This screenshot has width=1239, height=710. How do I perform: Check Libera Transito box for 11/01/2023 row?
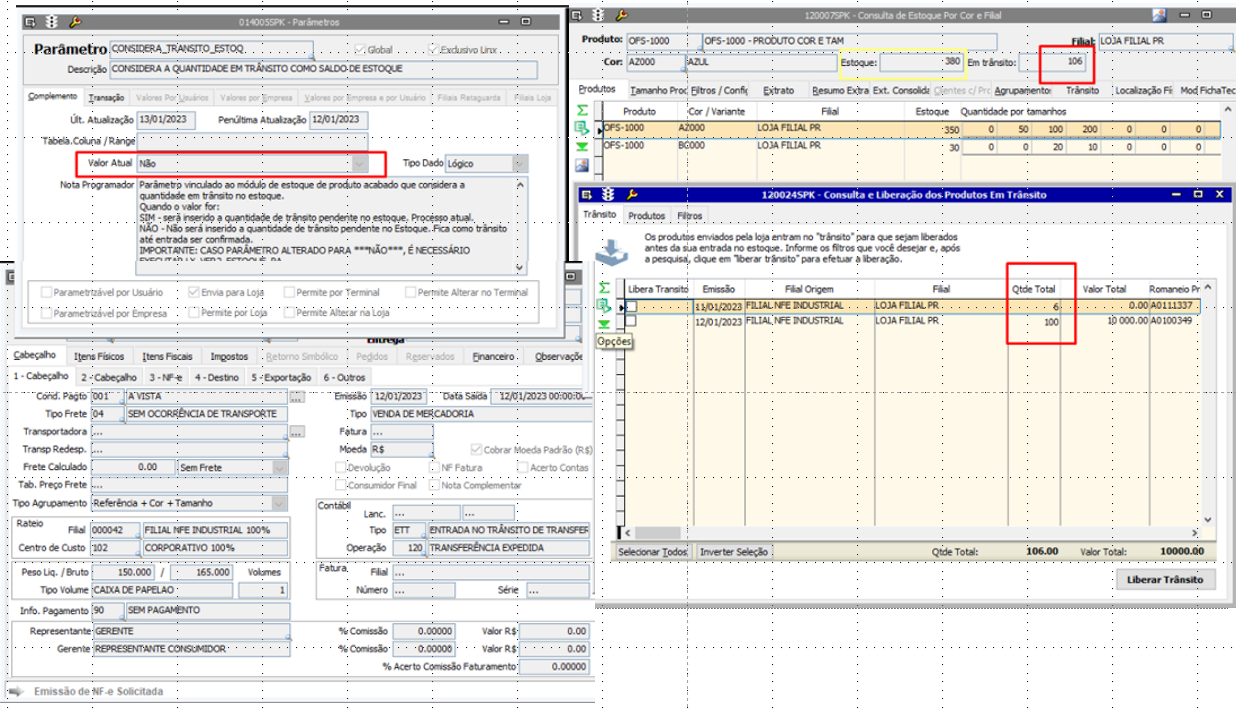tap(631, 306)
